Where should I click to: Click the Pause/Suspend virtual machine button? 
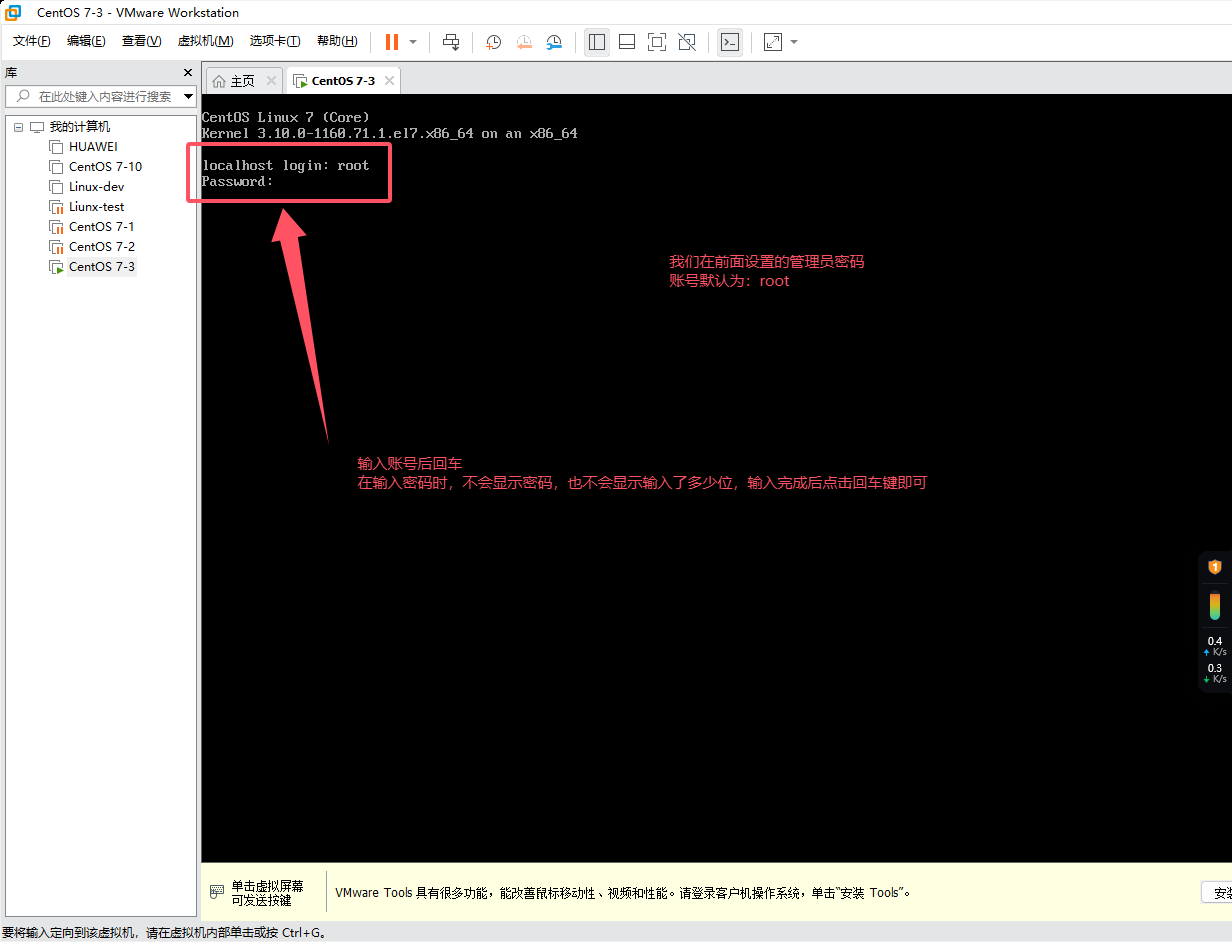click(392, 42)
